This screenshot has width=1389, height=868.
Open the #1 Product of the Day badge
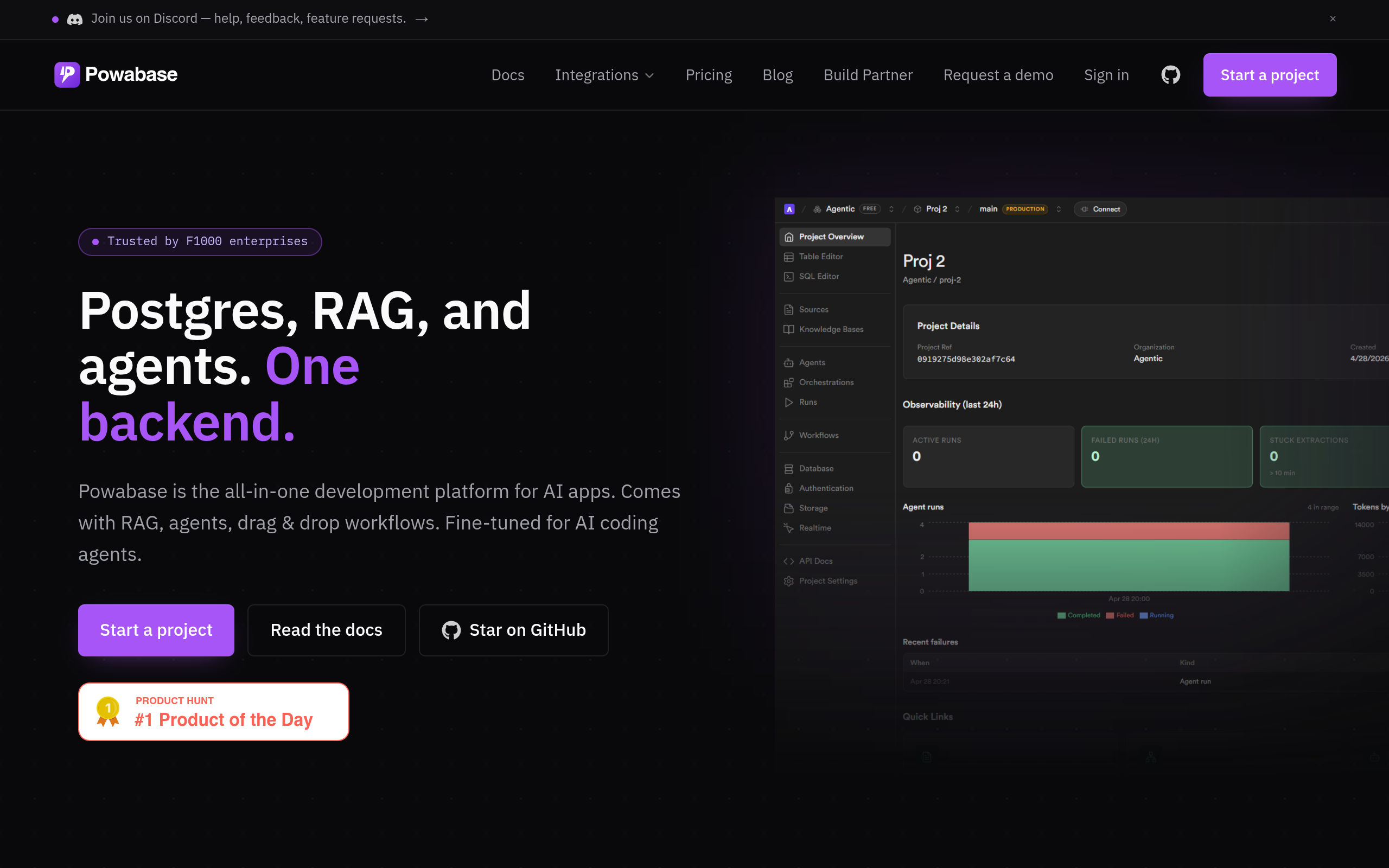click(214, 711)
